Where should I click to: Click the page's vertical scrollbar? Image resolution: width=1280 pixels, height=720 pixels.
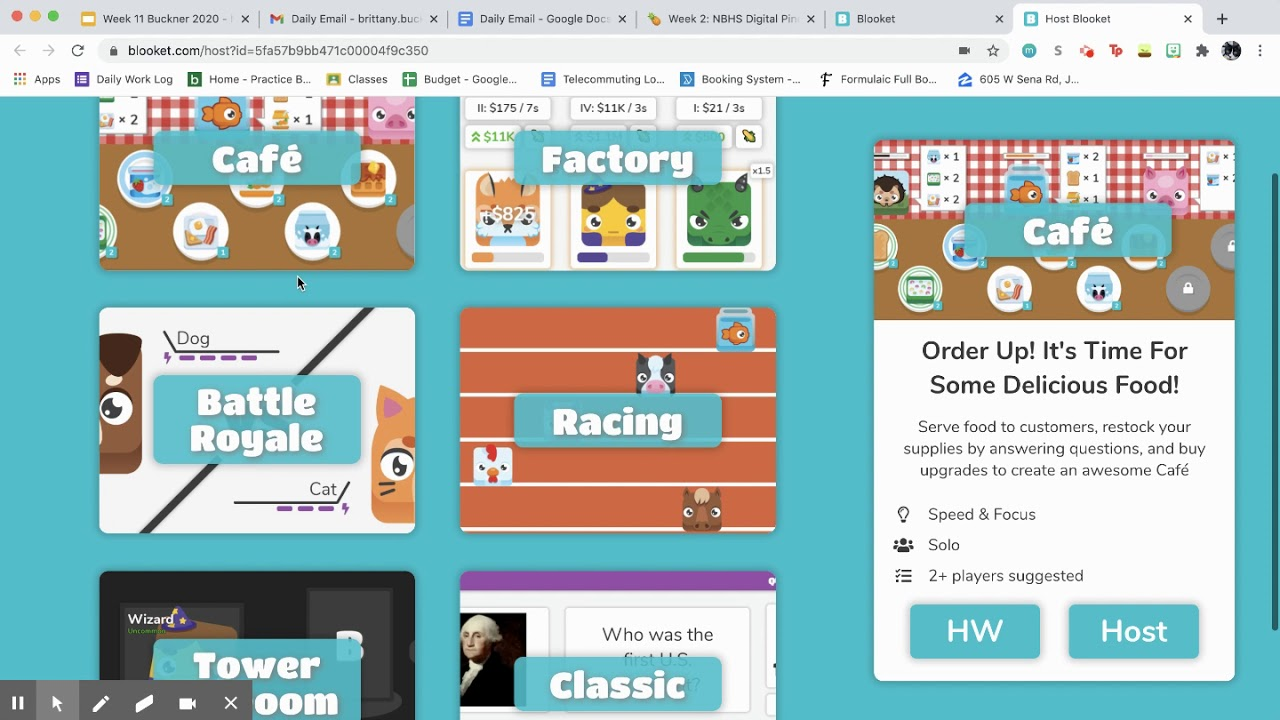(1274, 400)
